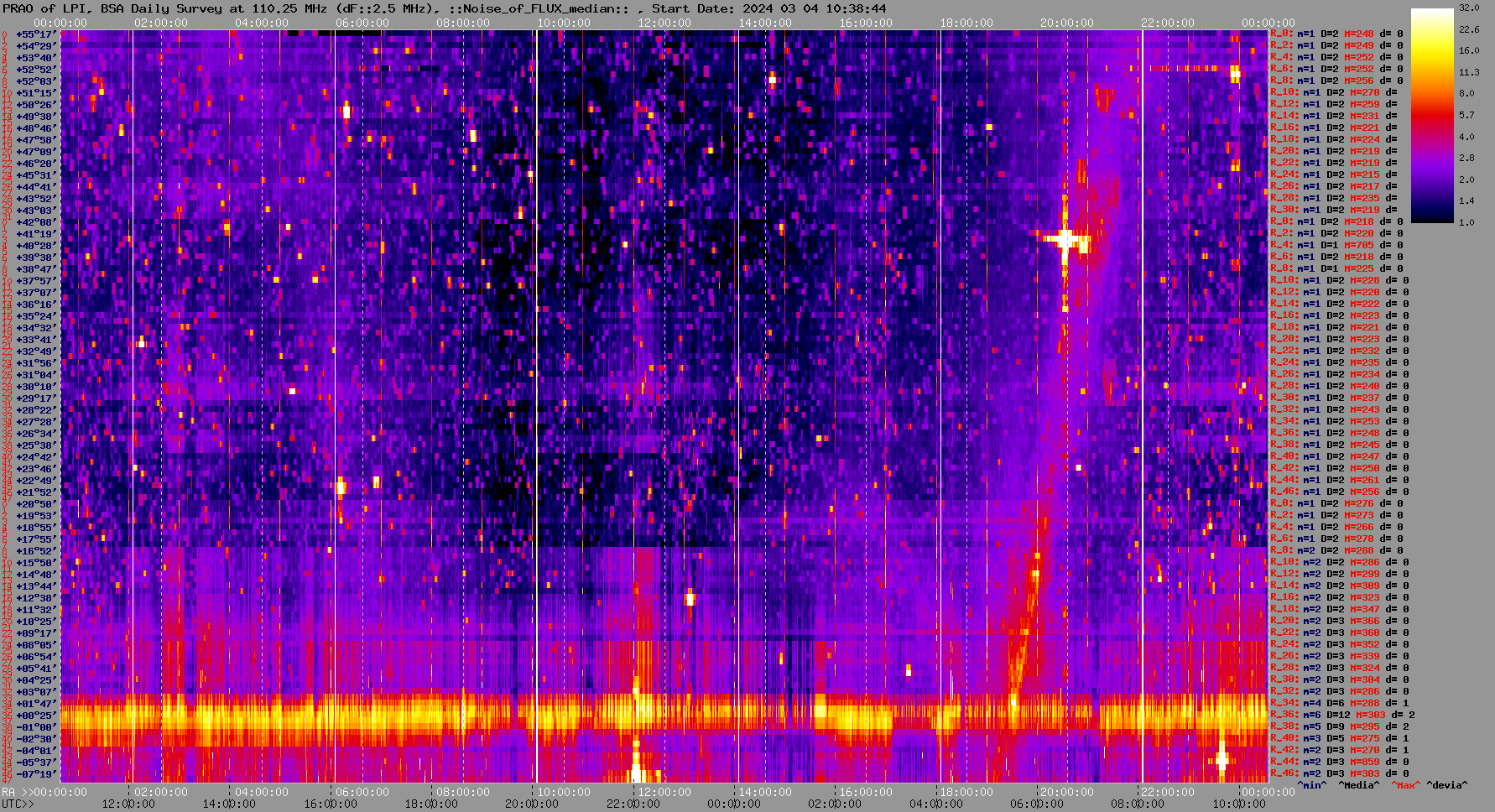Click the declination label +49°38'
This screenshot has width=1495, height=812.
pos(36,117)
